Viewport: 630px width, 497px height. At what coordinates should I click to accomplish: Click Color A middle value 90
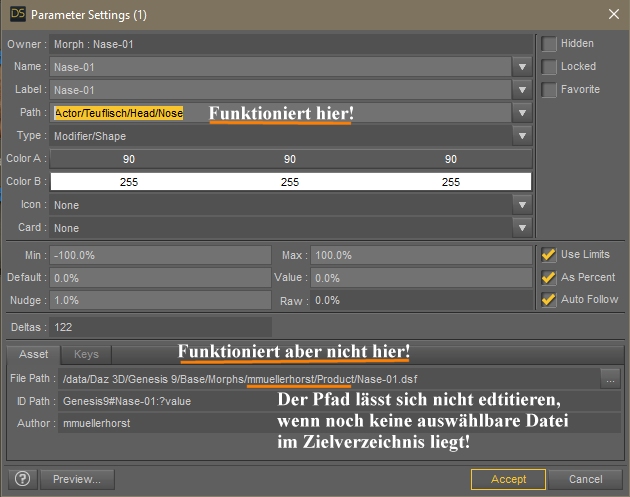coord(290,159)
